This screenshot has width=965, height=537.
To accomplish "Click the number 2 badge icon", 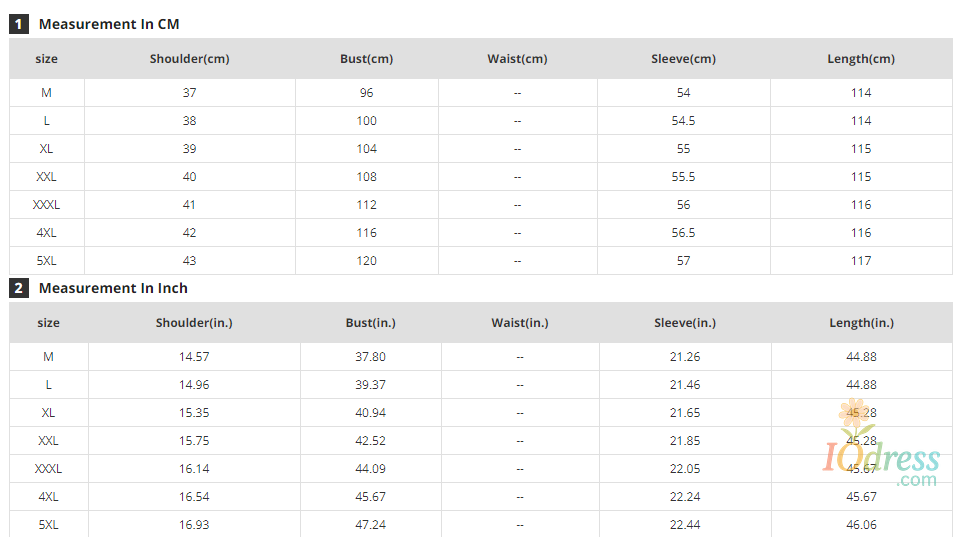I will (x=18, y=288).
